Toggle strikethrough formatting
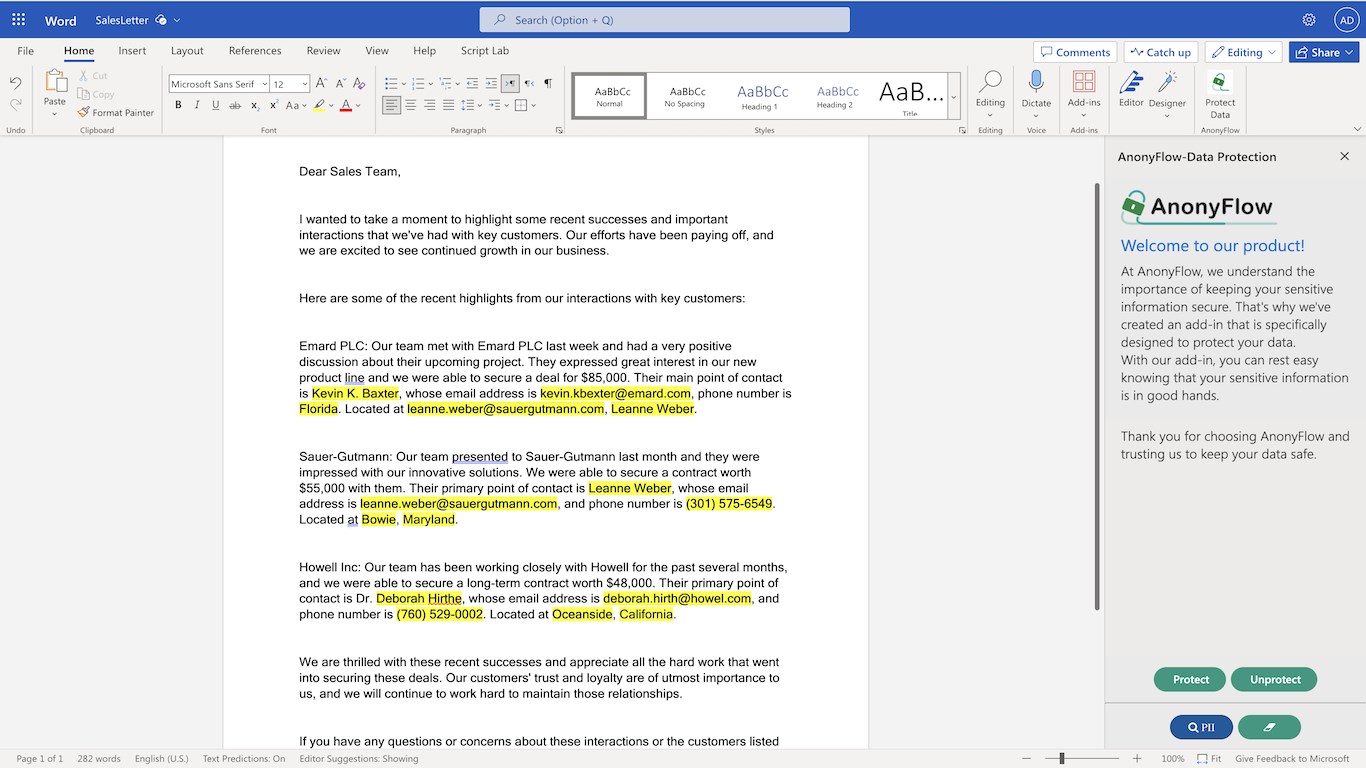 235,105
